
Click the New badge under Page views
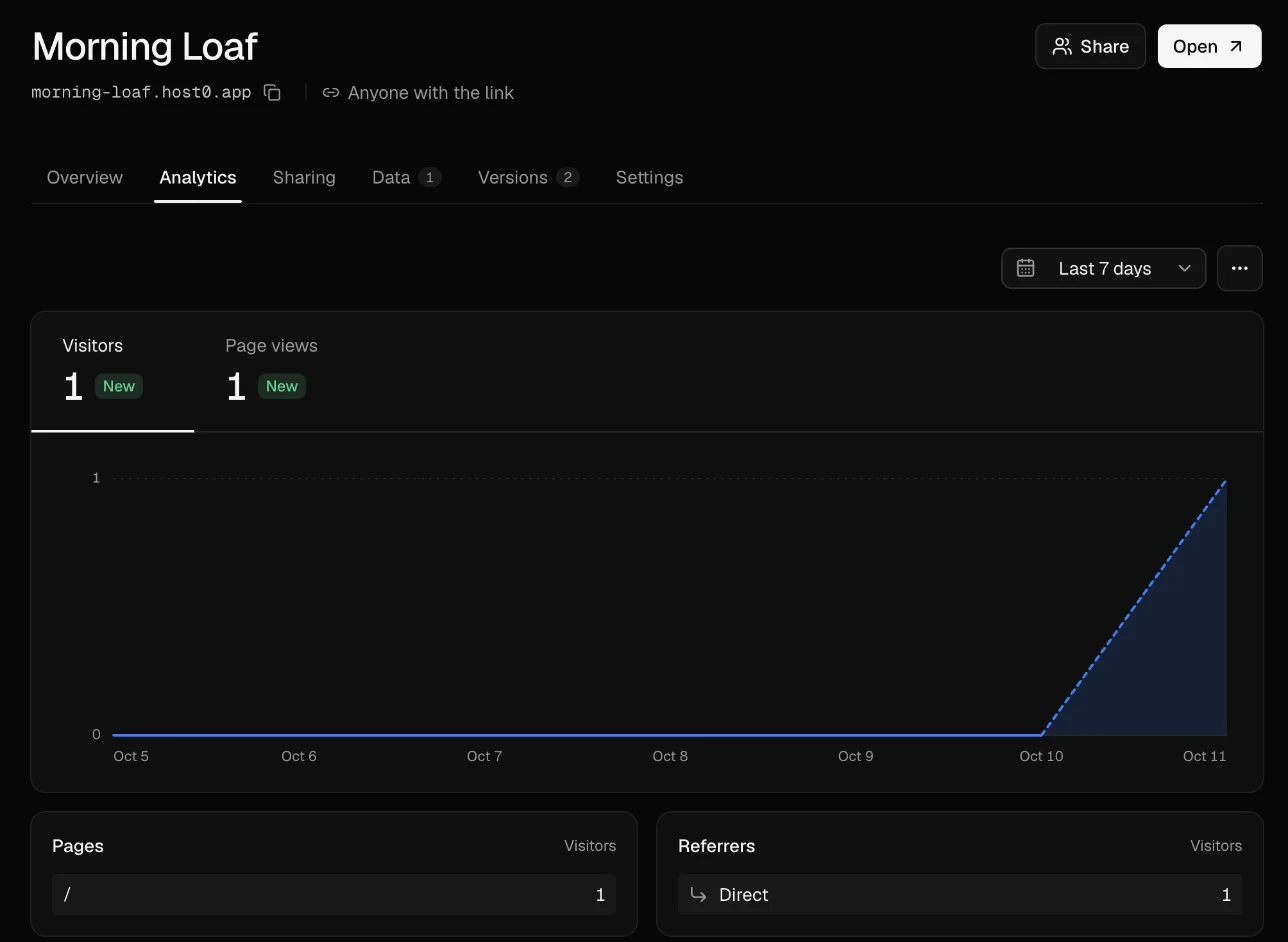tap(282, 387)
